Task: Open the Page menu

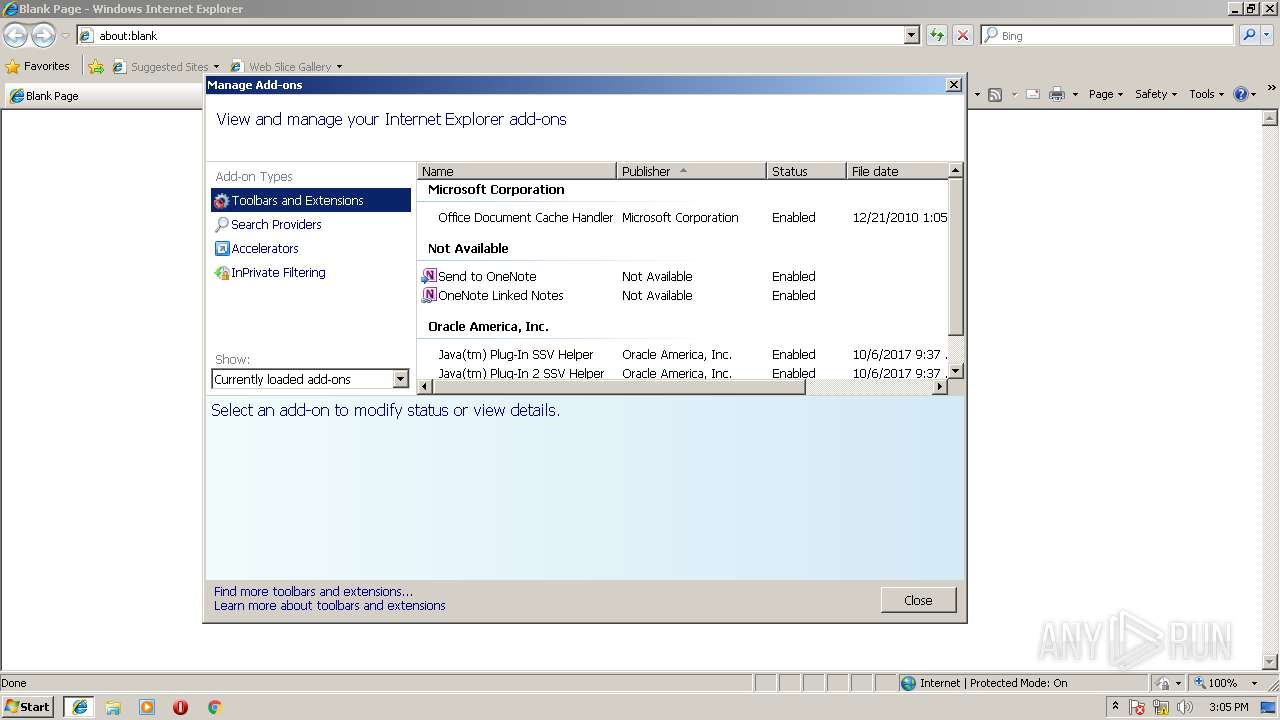Action: tap(1106, 94)
